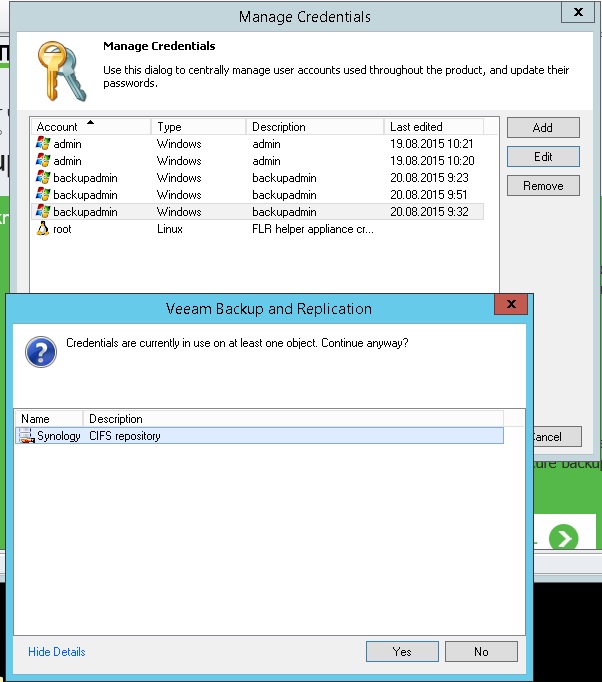Select backupadmin row edited at 9:23
The height and width of the screenshot is (682, 602).
258,178
